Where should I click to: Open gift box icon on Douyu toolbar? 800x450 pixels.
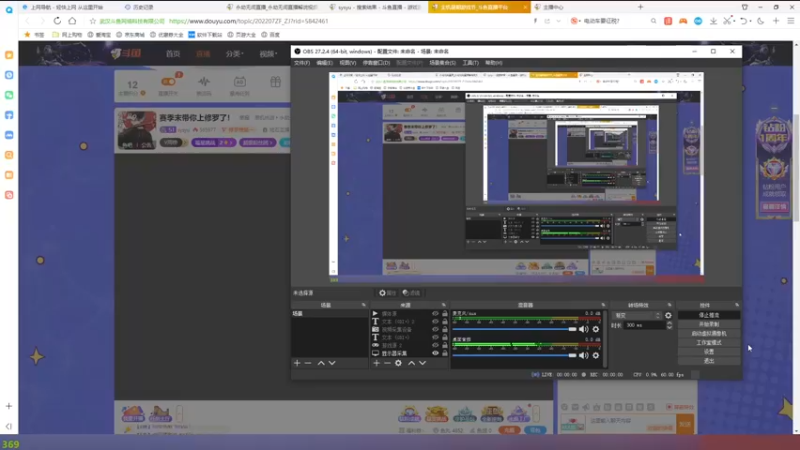click(276, 82)
